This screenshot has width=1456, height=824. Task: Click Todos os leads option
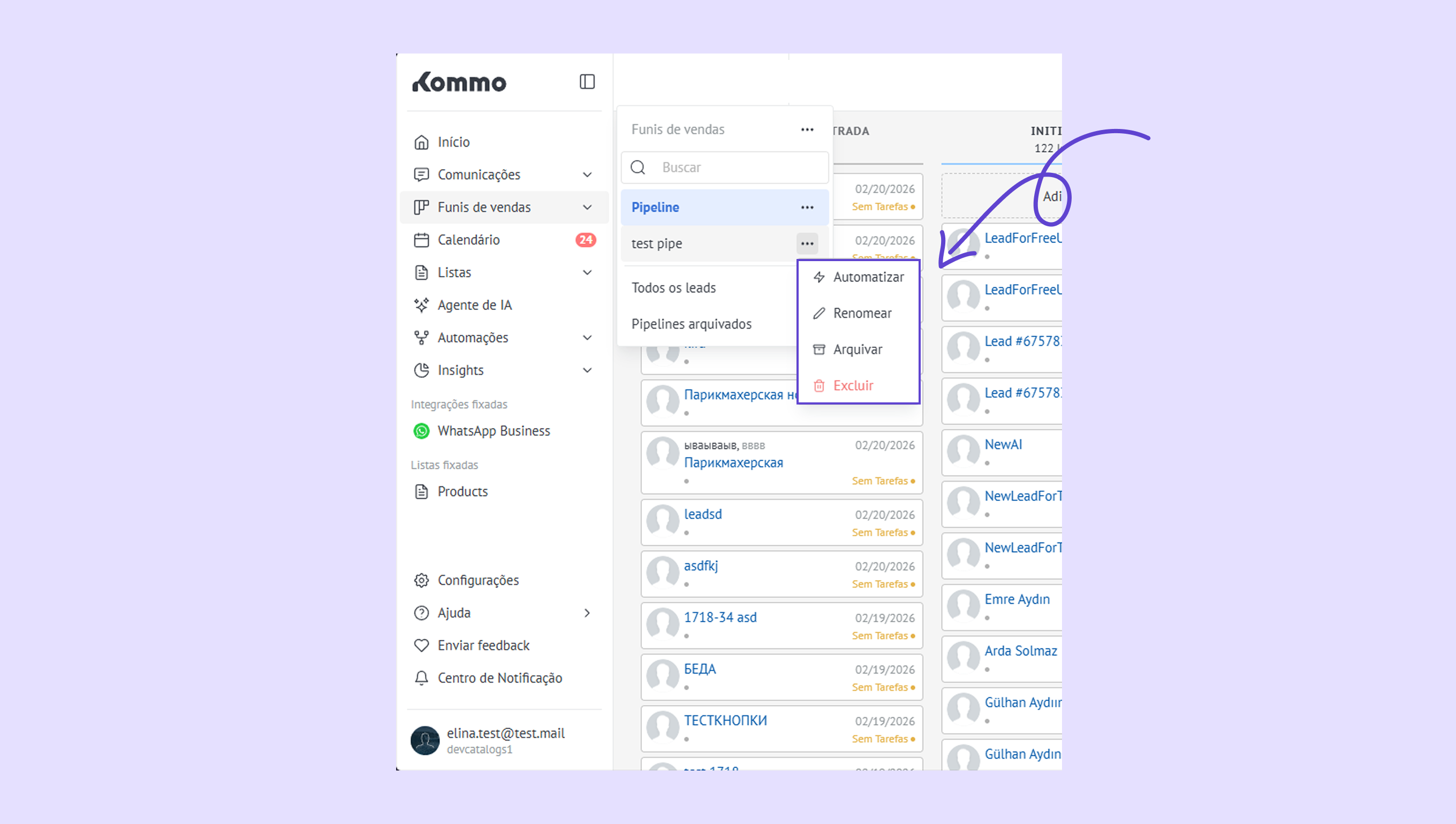point(673,287)
